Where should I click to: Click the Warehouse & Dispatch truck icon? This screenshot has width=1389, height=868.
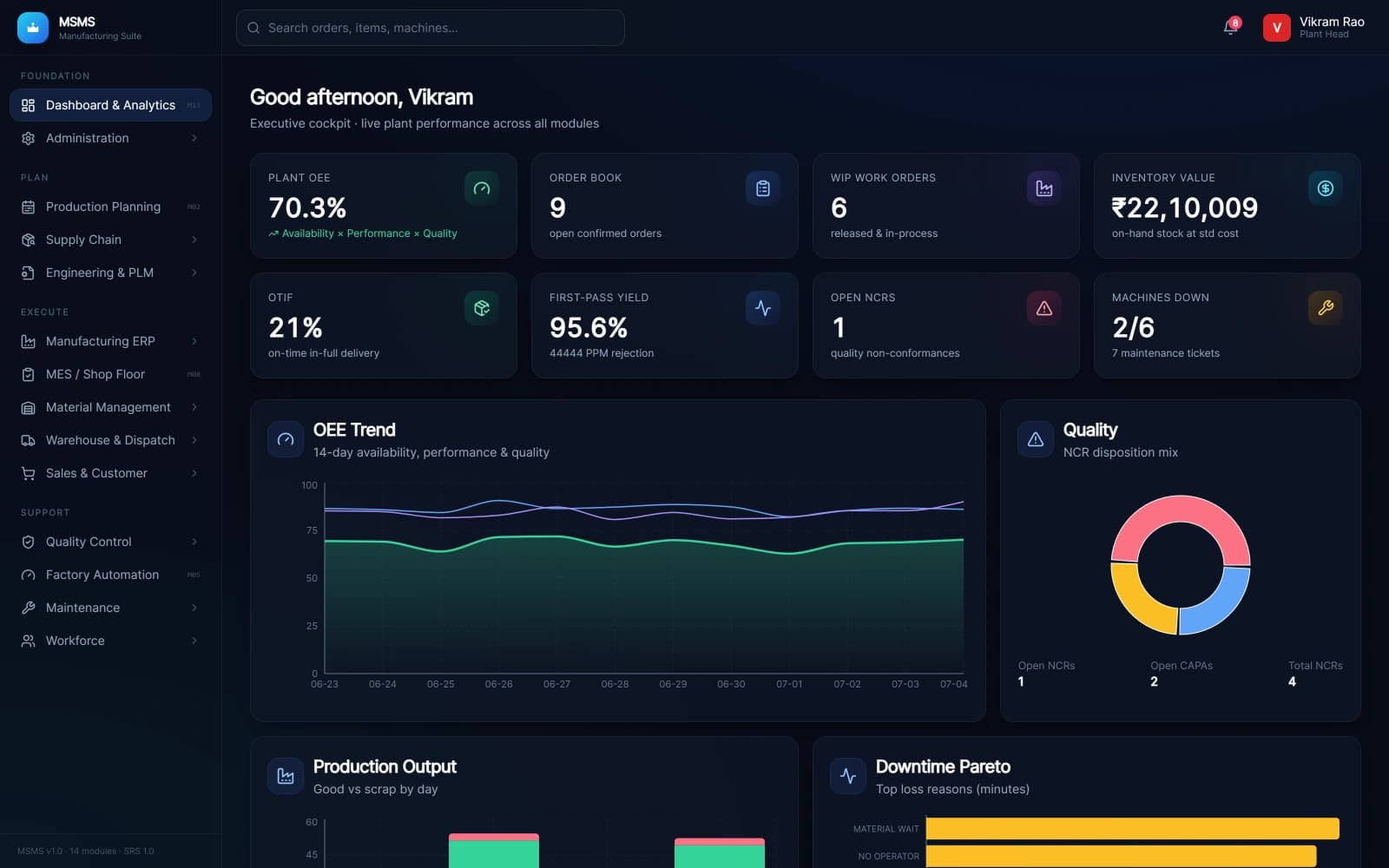28,440
